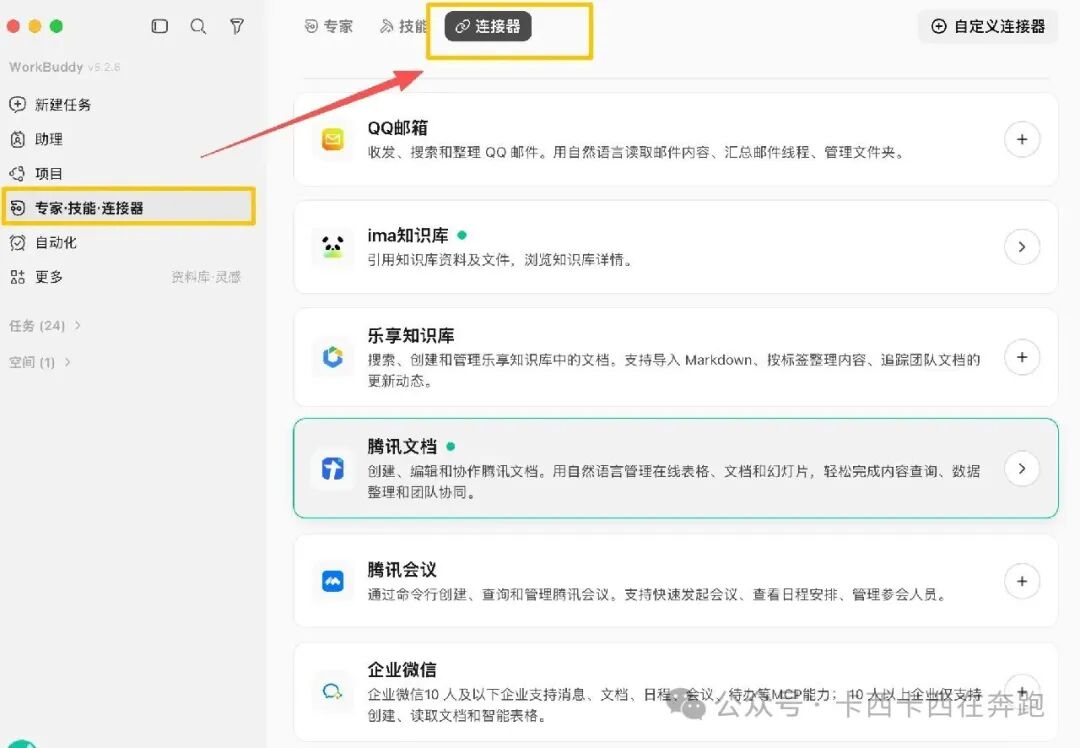The image size is (1080, 748).
Task: Click the QQ邮箱 title text
Action: (x=397, y=128)
